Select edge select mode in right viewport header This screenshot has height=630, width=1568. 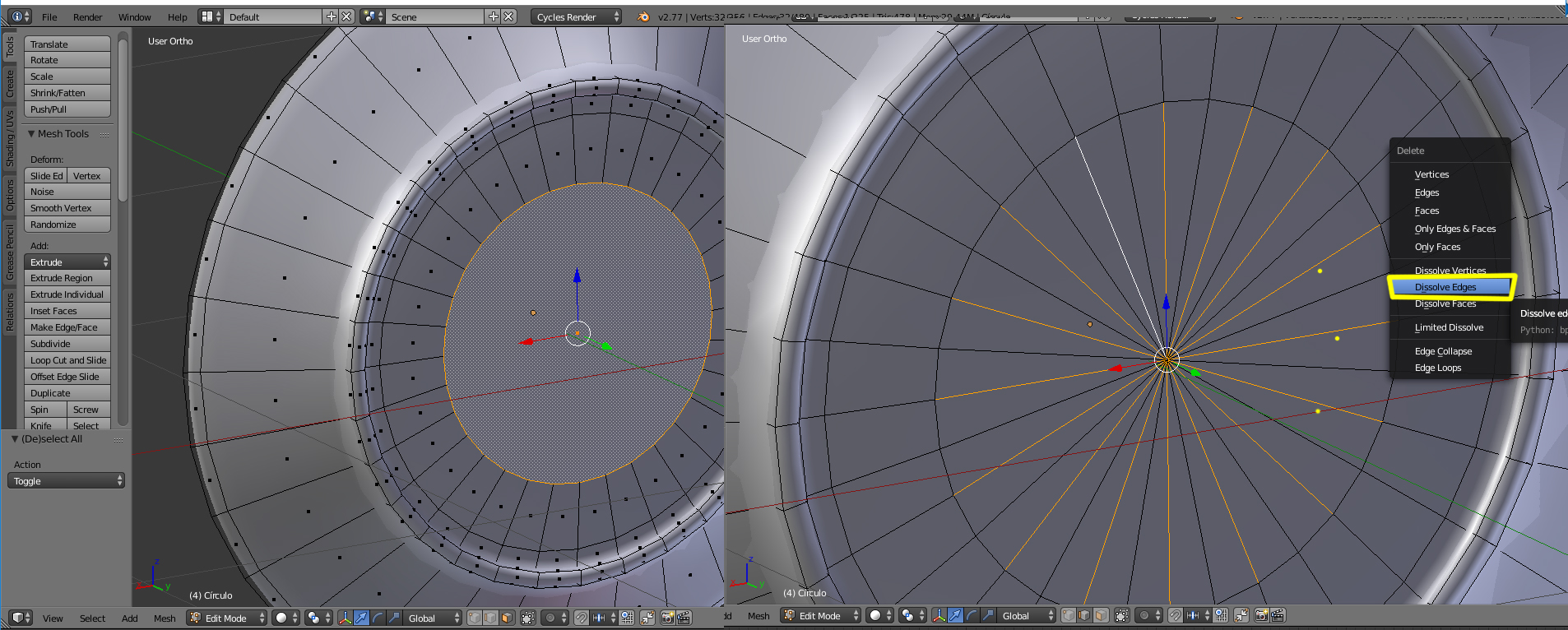tap(1084, 615)
